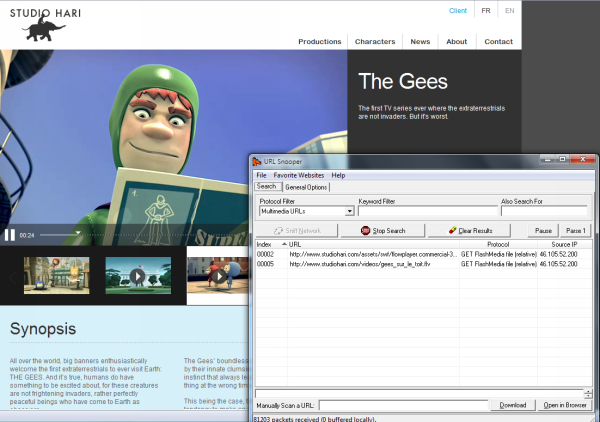Switch to the Search tab
The height and width of the screenshot is (422, 600).
tap(267, 186)
